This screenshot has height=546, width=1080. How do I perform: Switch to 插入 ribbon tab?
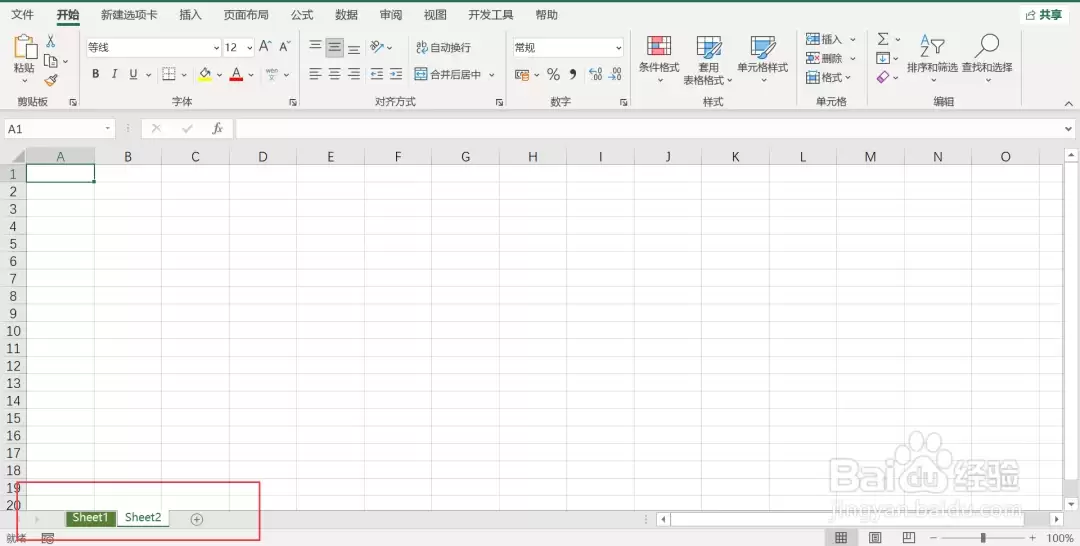190,14
